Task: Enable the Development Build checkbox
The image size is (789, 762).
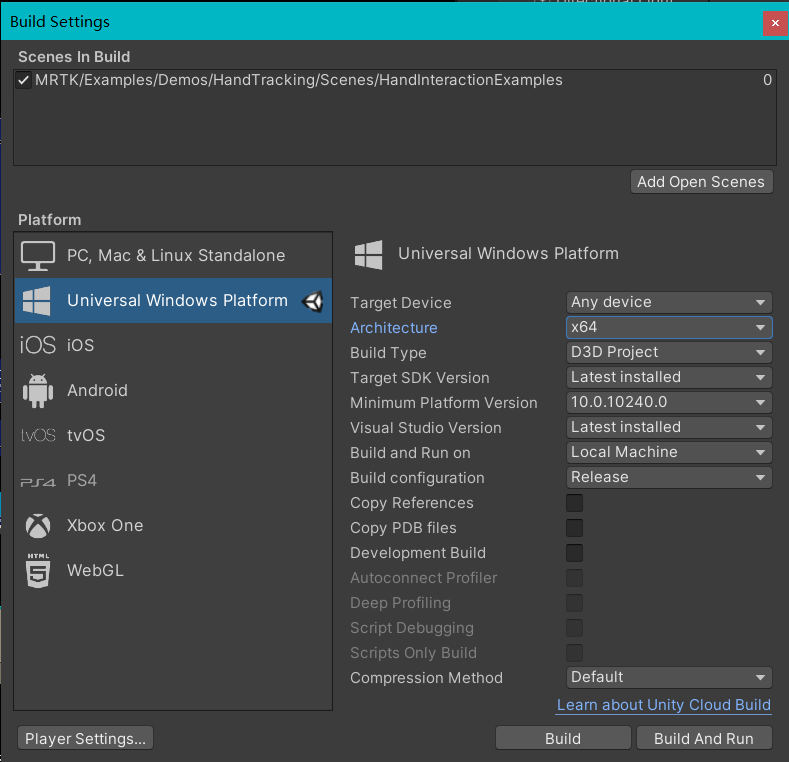Action: [x=575, y=553]
